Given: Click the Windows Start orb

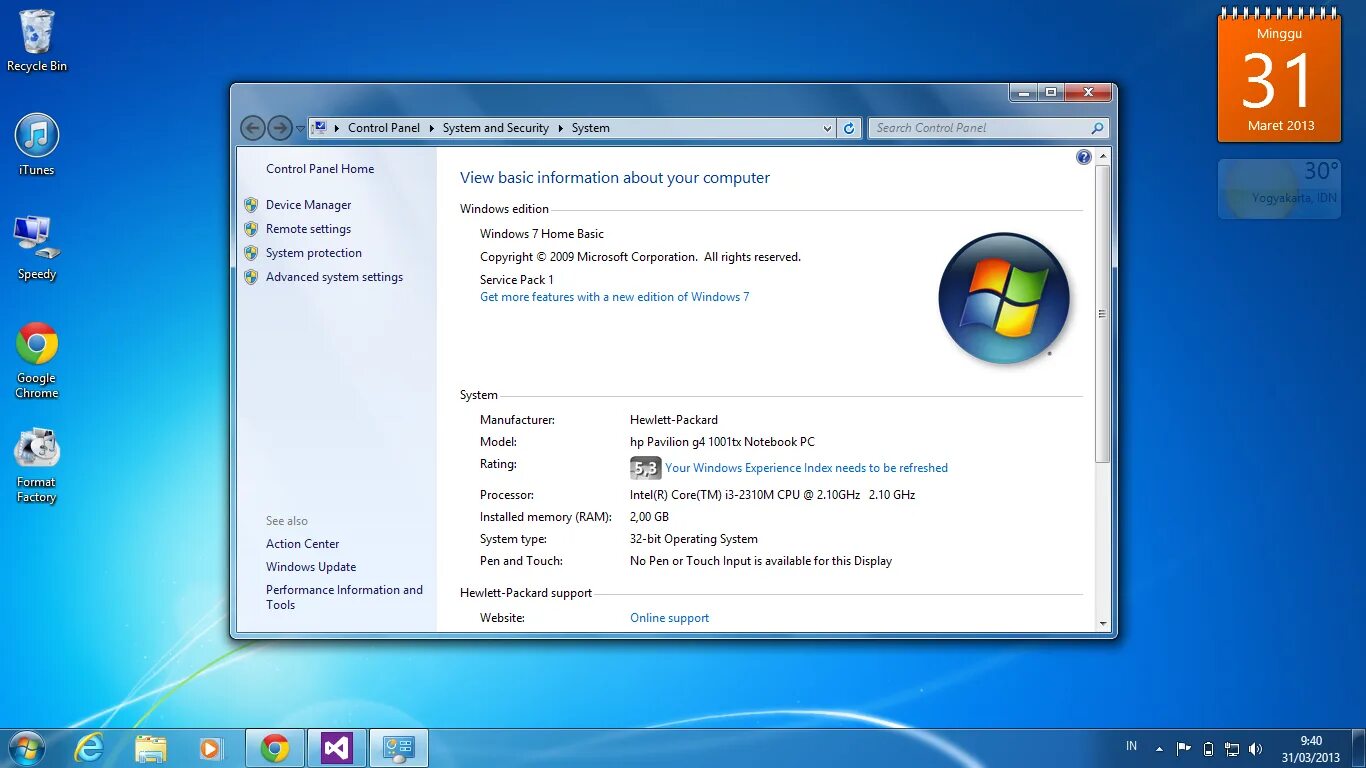Looking at the screenshot, I should 27,748.
